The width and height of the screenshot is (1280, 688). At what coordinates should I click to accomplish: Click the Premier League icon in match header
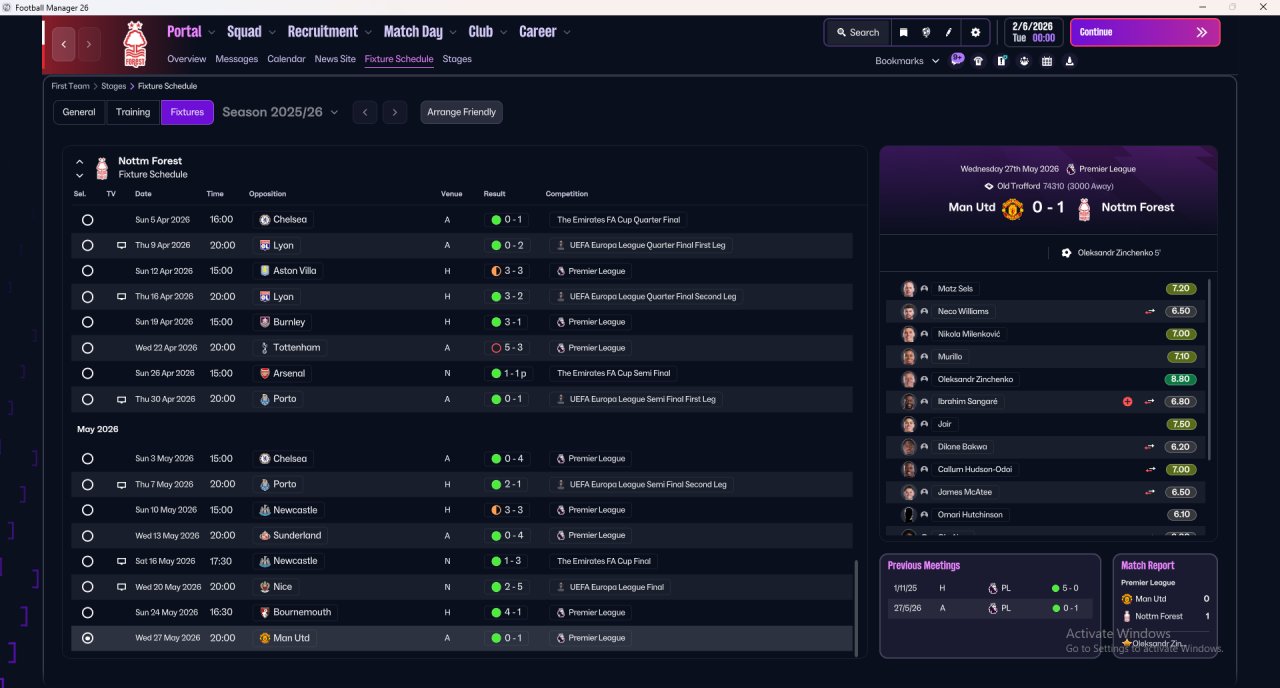point(1071,169)
